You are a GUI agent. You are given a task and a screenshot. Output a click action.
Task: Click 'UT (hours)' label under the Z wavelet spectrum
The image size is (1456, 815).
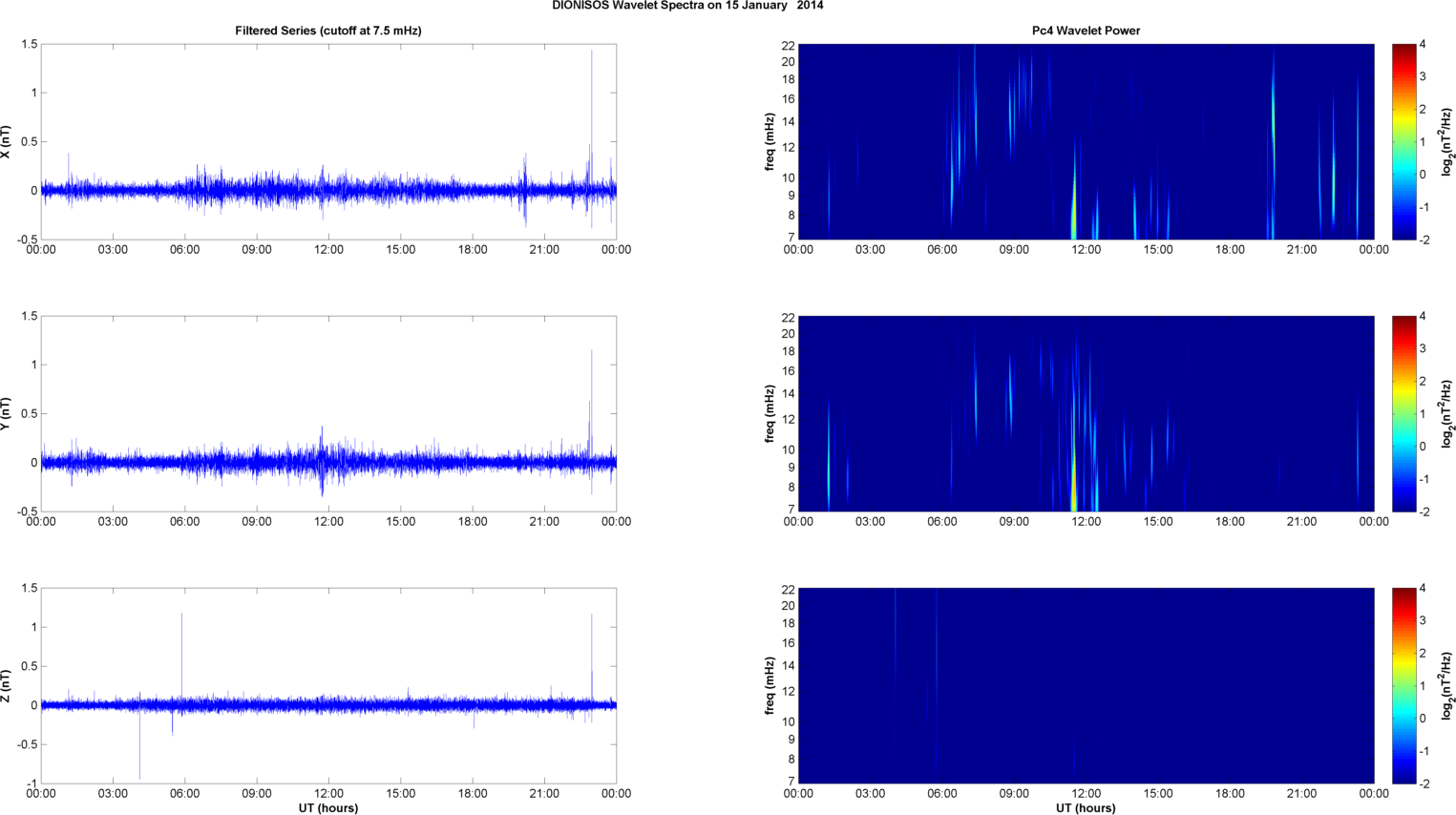click(x=1086, y=808)
